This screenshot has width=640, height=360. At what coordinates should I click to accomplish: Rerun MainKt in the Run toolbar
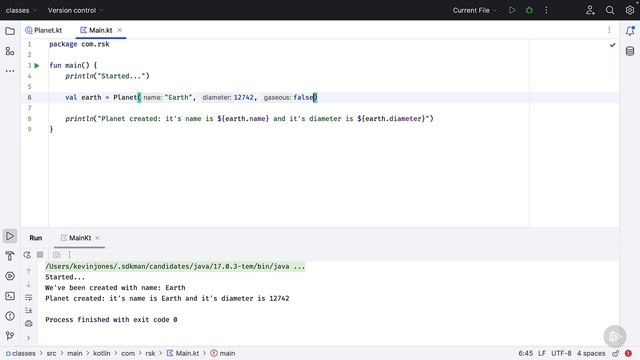tap(27, 255)
